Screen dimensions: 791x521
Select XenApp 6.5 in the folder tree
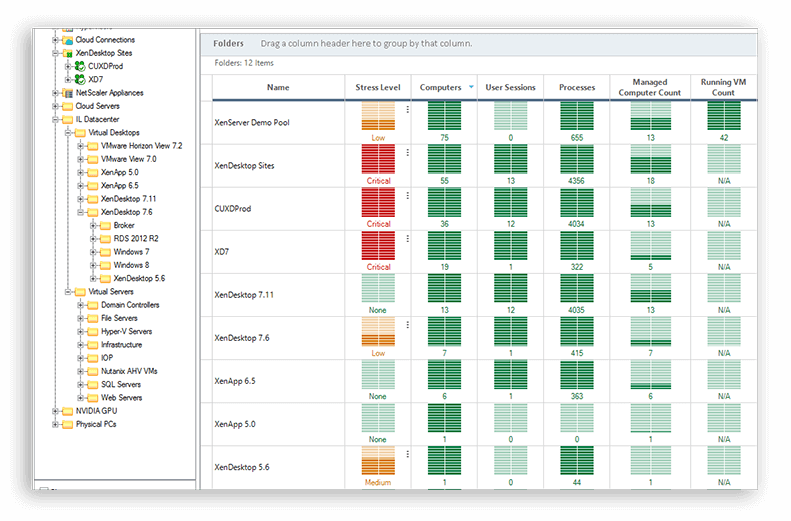point(120,186)
